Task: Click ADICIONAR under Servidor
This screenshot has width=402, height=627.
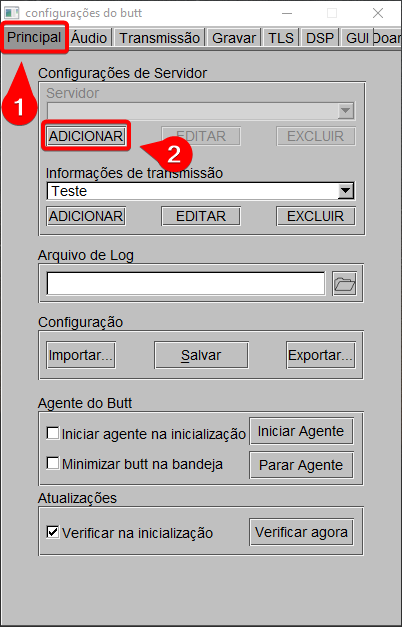Action: (x=86, y=136)
